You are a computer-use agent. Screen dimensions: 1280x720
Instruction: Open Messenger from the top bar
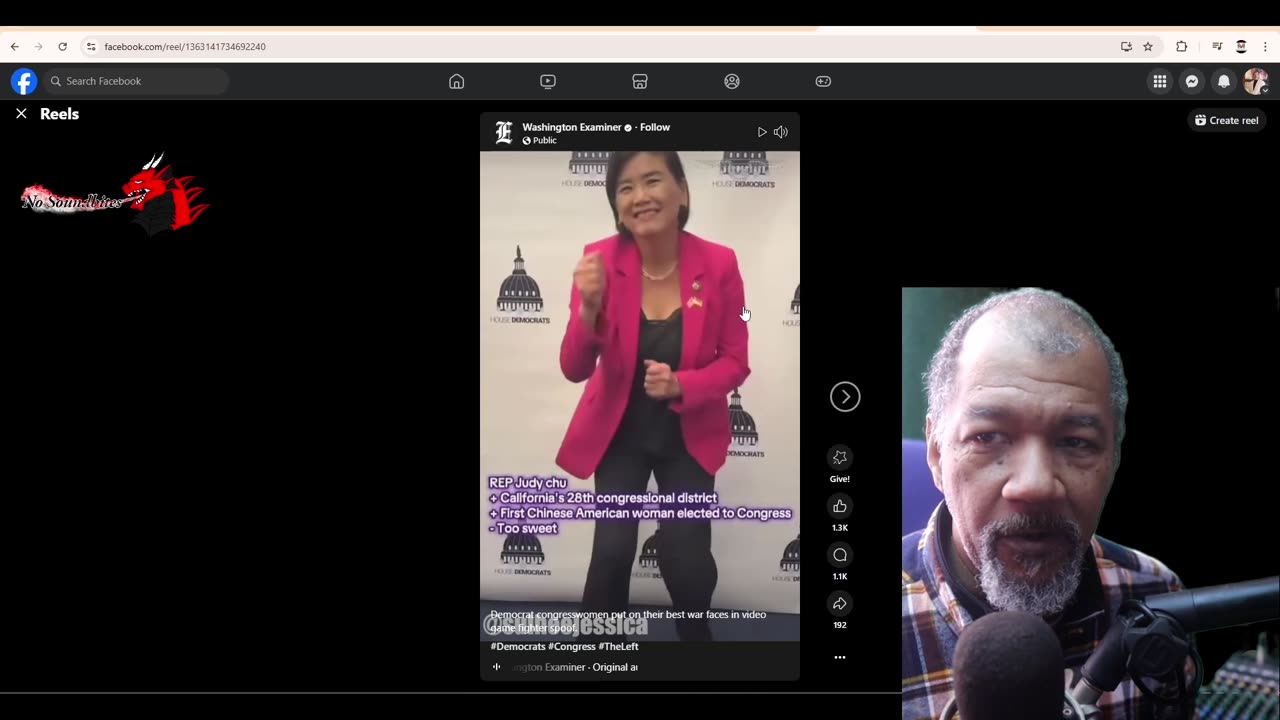[x=1192, y=82]
